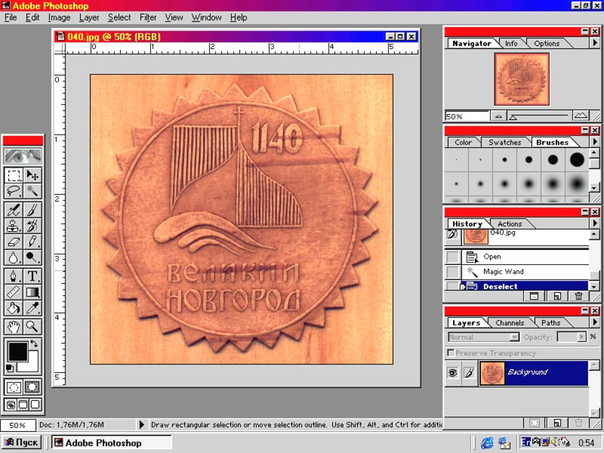Select the Rectangular Marquee tool

[x=14, y=176]
